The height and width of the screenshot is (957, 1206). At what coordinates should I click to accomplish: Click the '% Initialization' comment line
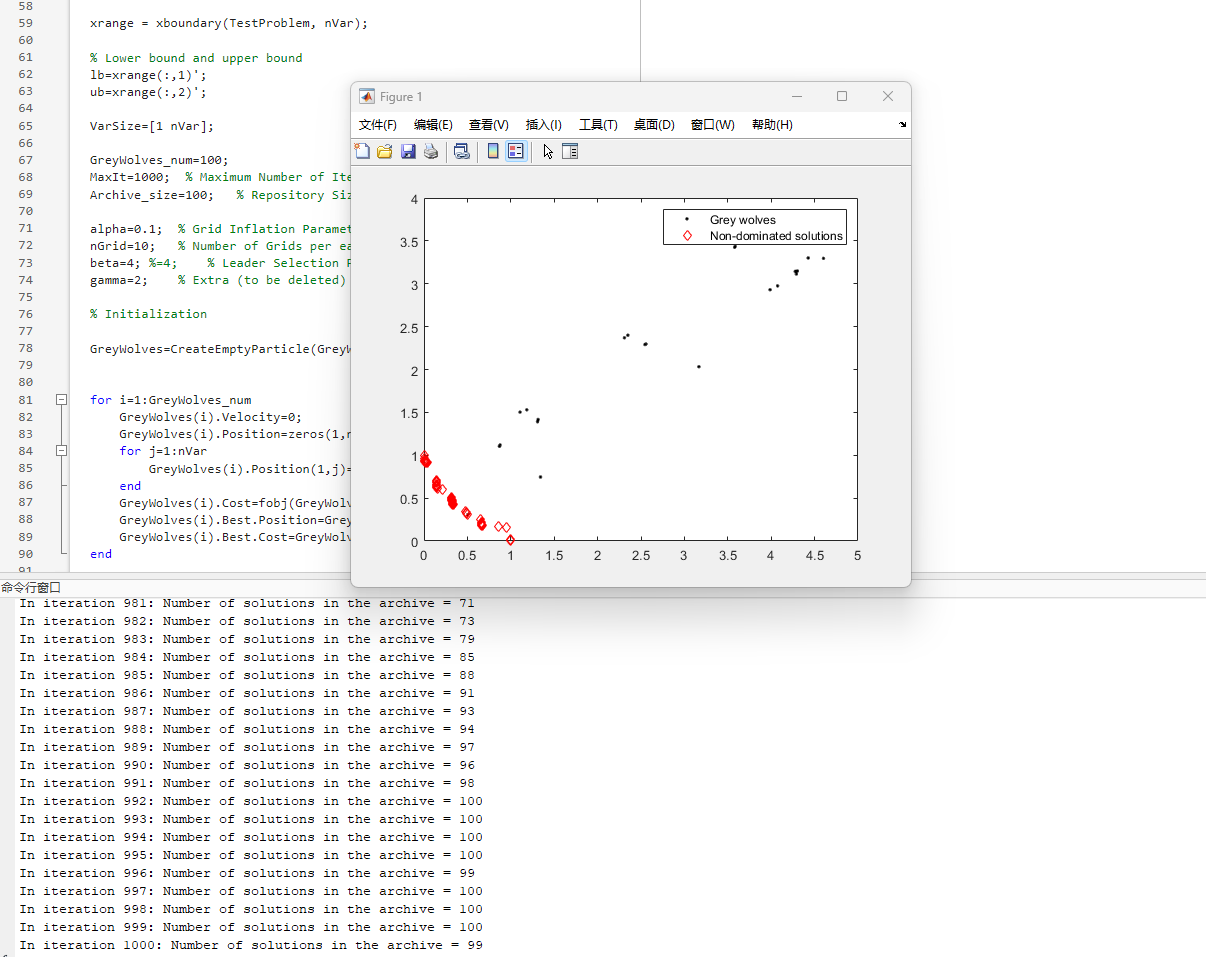[149, 314]
